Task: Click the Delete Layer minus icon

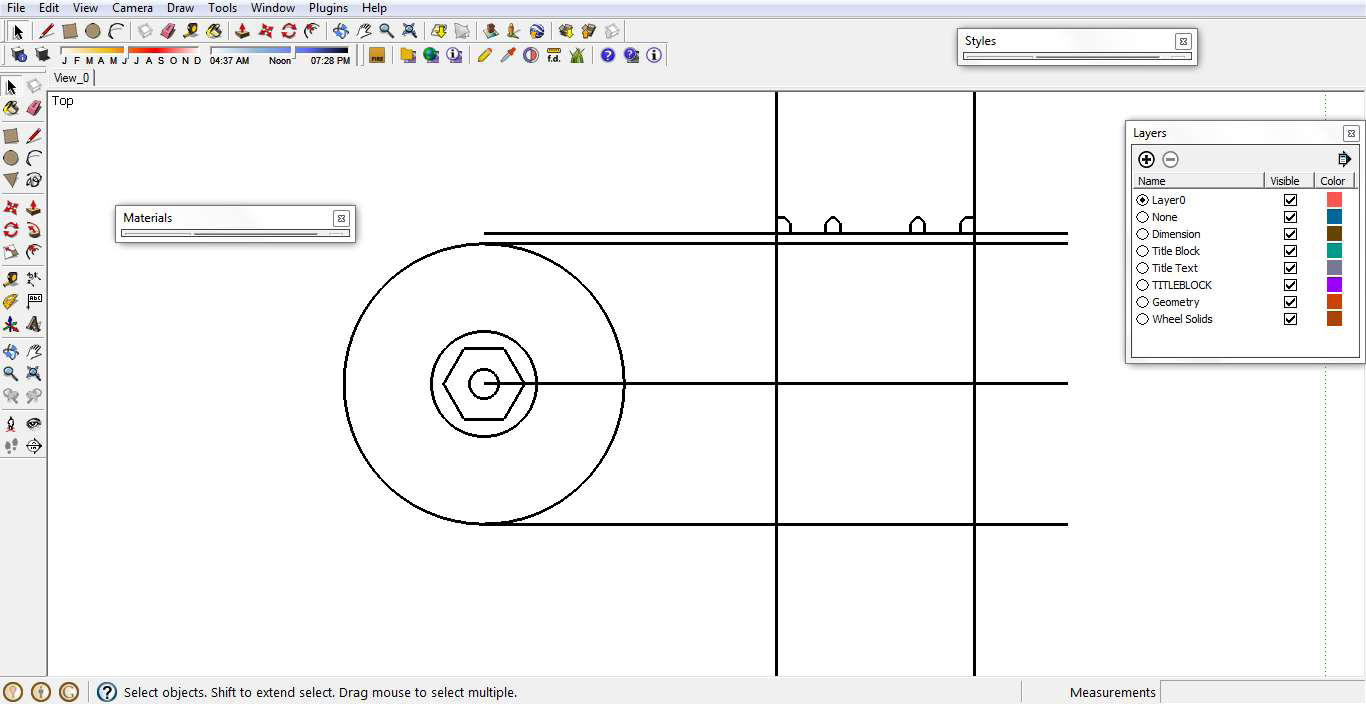Action: pyautogui.click(x=1170, y=159)
